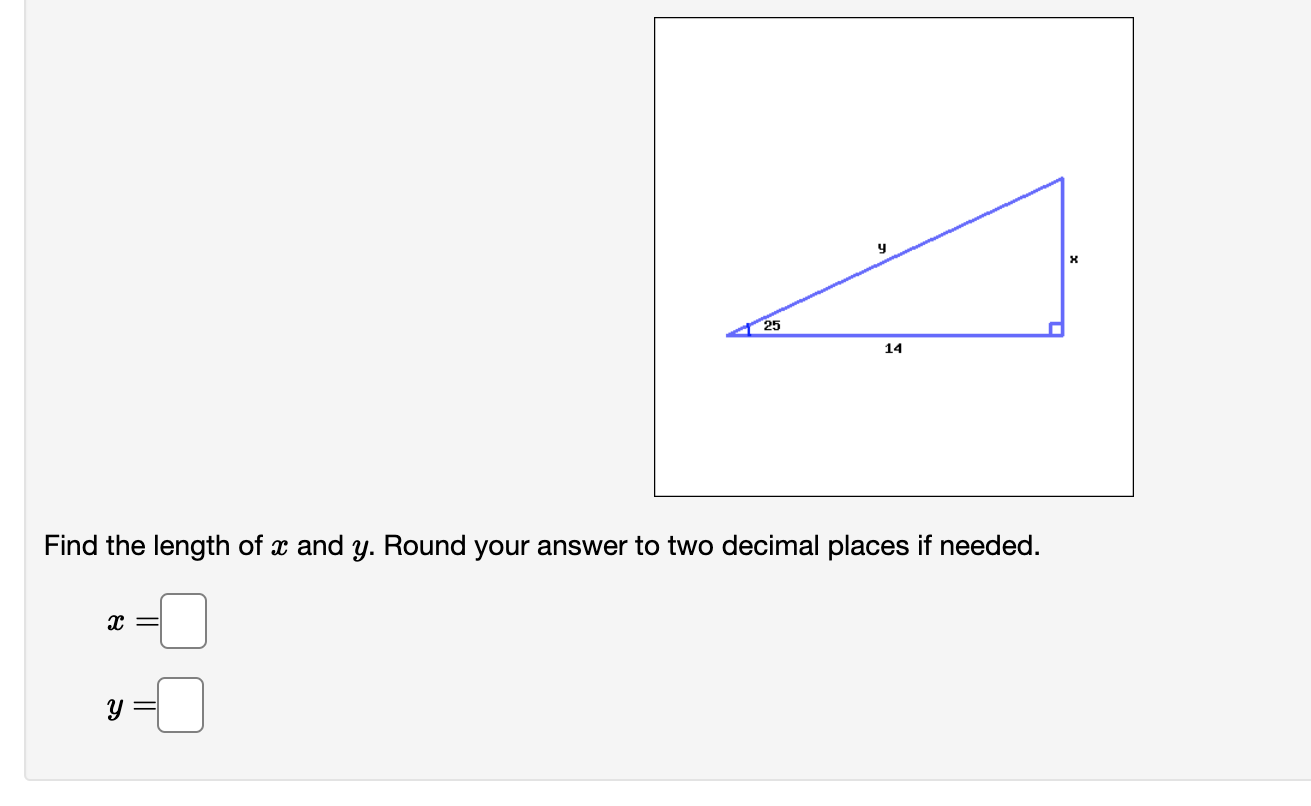The height and width of the screenshot is (806, 1311).
Task: Click the 25 degree angle label
Action: (771, 325)
